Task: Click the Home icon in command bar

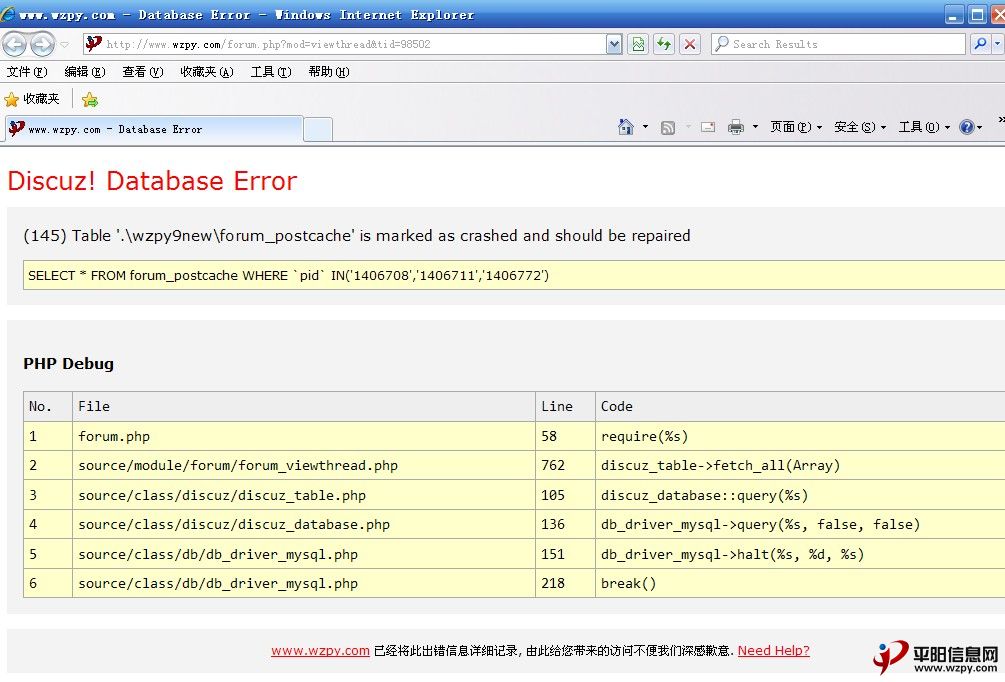Action: (x=626, y=127)
